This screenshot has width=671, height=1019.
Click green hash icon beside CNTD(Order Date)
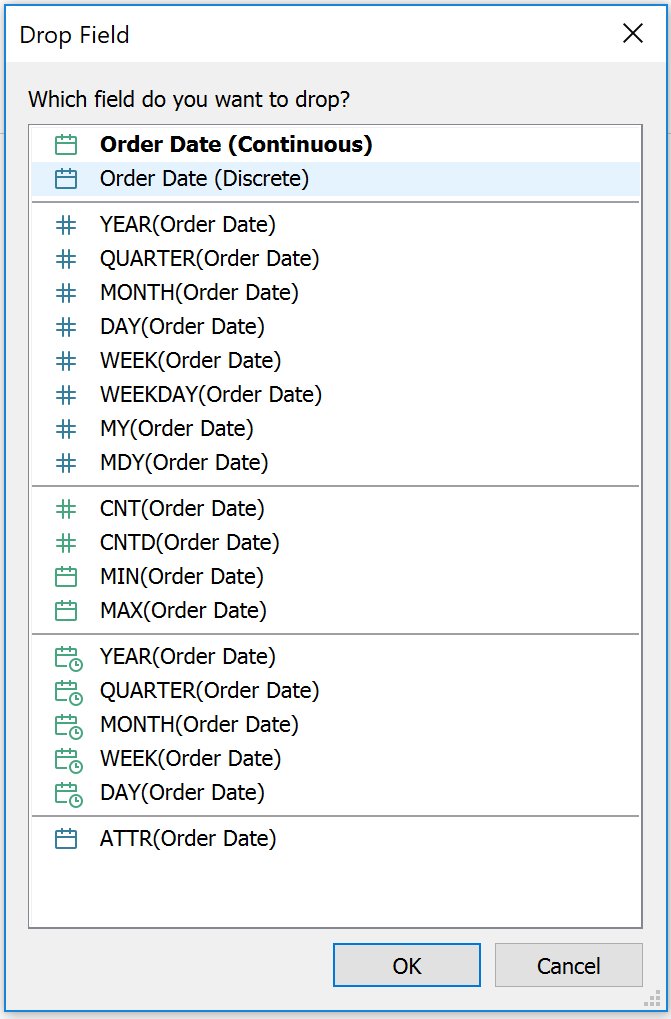click(x=66, y=543)
